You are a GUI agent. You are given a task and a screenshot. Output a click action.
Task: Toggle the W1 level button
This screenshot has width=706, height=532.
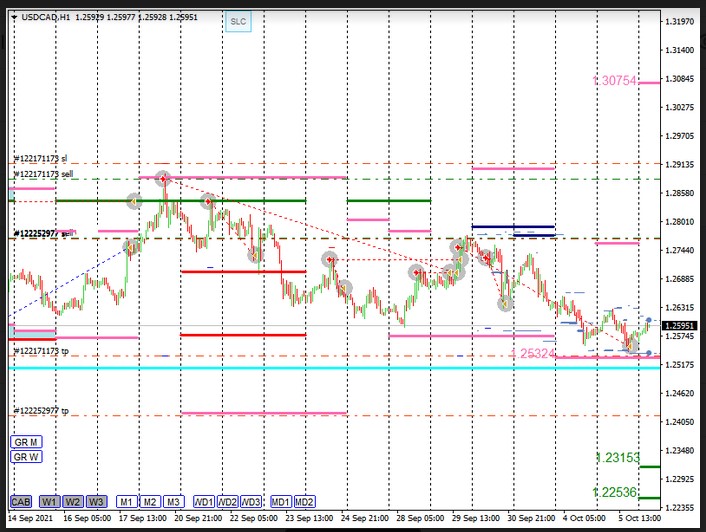pyautogui.click(x=49, y=501)
